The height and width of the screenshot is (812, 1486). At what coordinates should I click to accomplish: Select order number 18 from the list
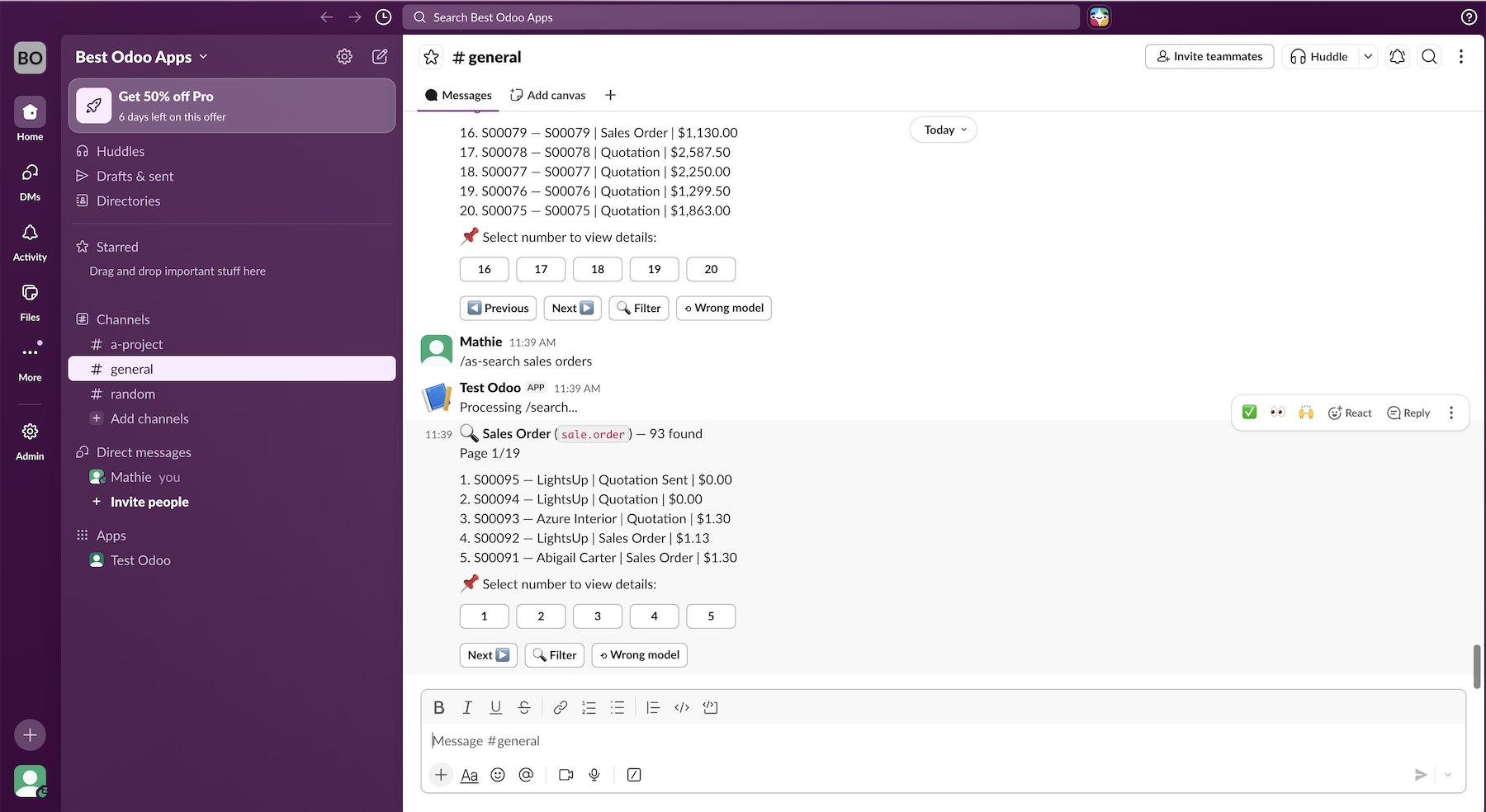coord(597,269)
